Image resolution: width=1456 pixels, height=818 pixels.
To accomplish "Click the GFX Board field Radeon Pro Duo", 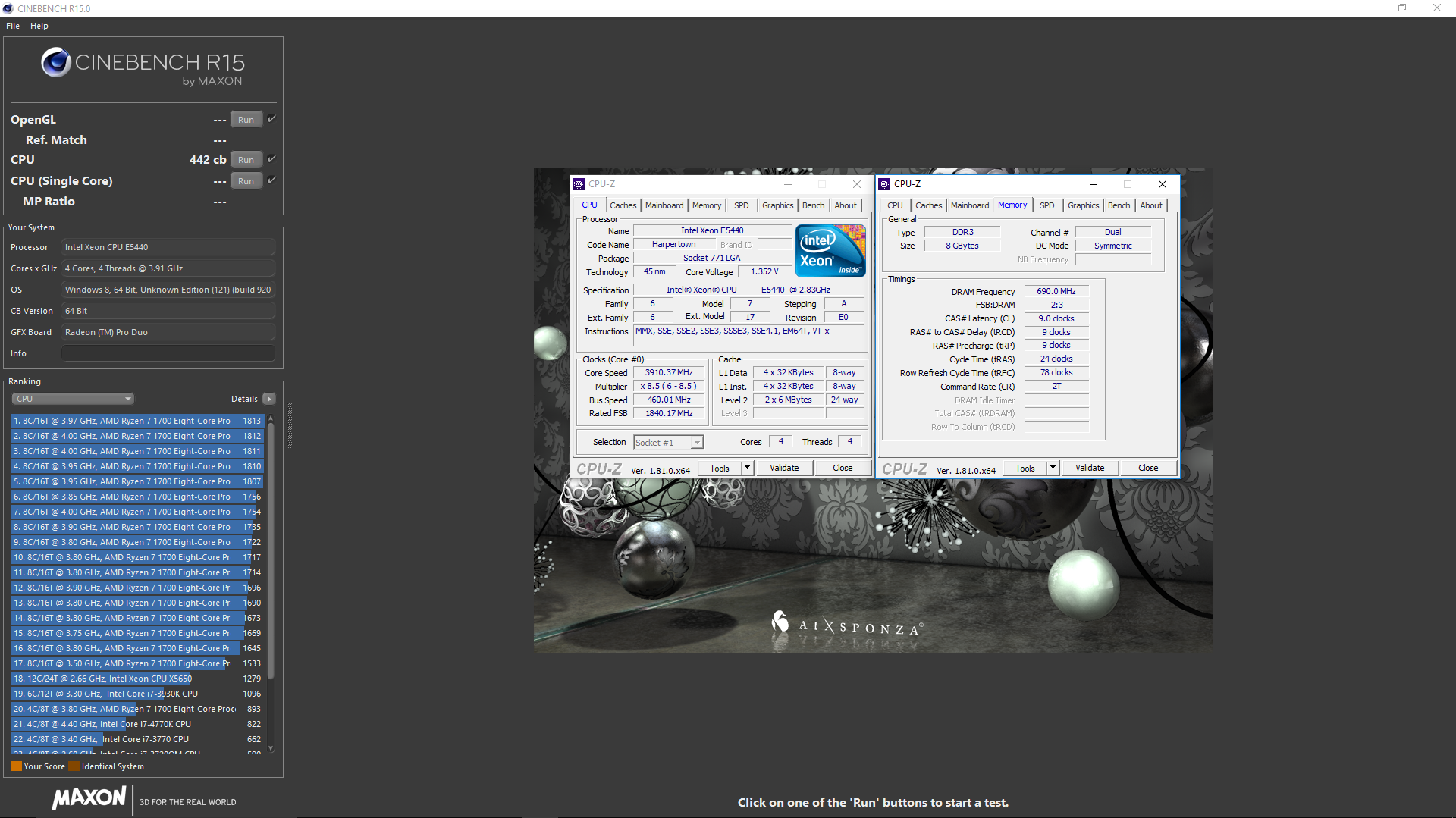I will 168,332.
